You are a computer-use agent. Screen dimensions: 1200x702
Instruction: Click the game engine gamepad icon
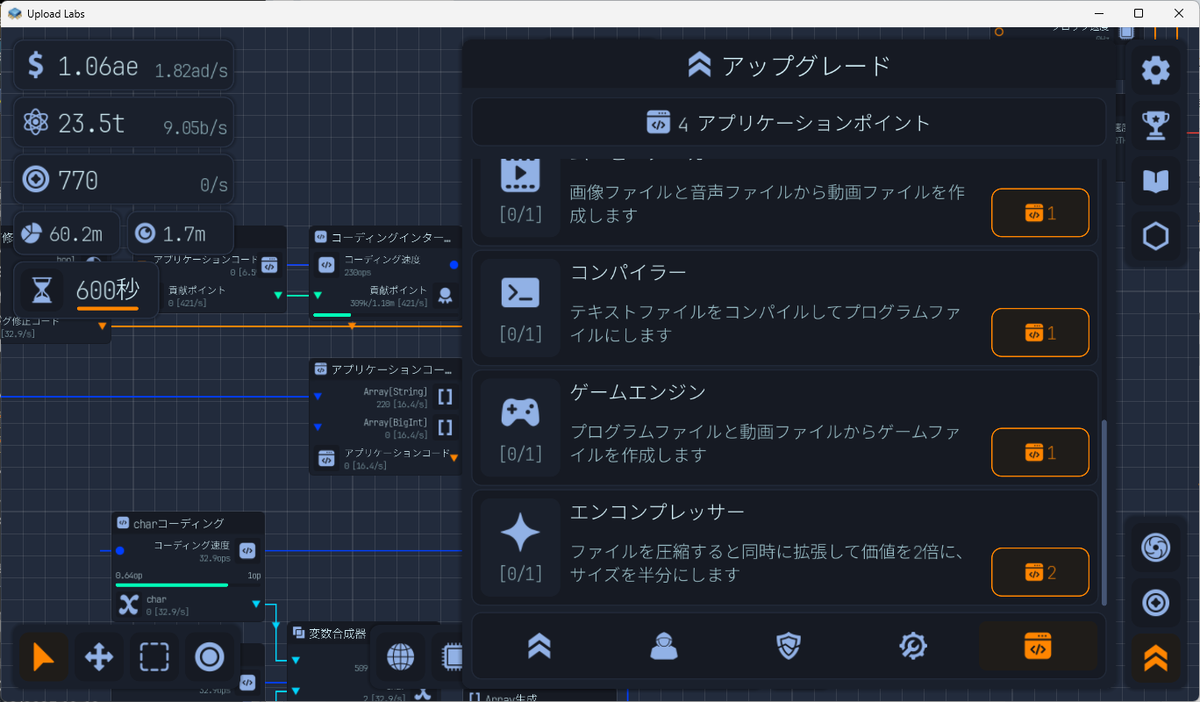520,412
